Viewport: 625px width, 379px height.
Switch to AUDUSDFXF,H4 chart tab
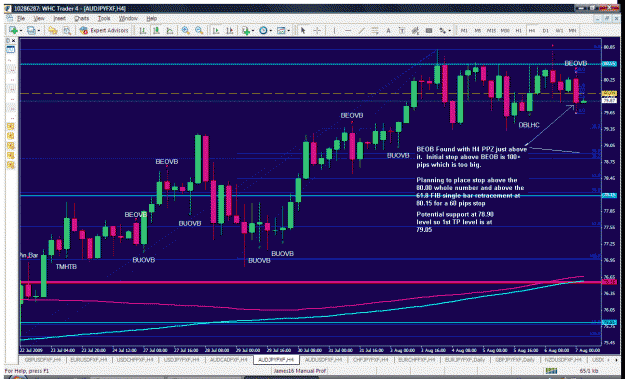[323, 360]
